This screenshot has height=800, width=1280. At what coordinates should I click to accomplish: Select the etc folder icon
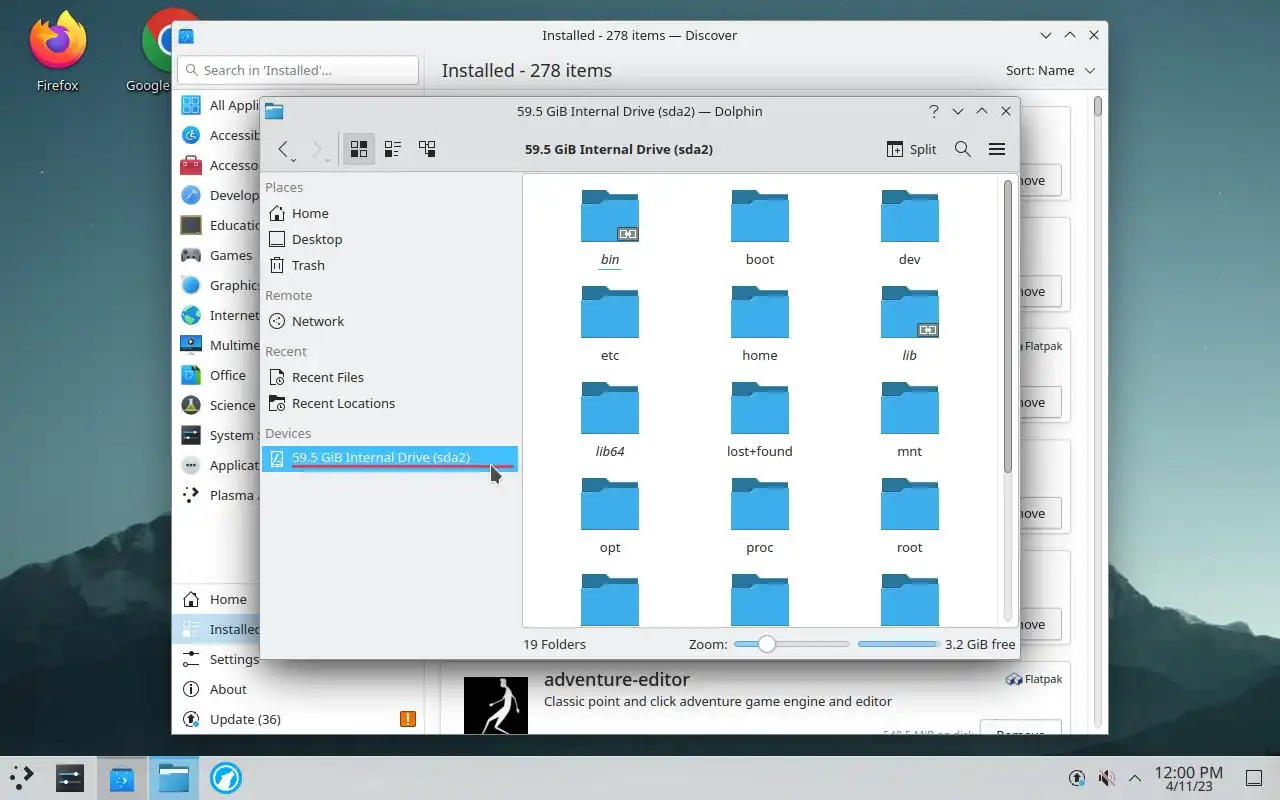610,312
